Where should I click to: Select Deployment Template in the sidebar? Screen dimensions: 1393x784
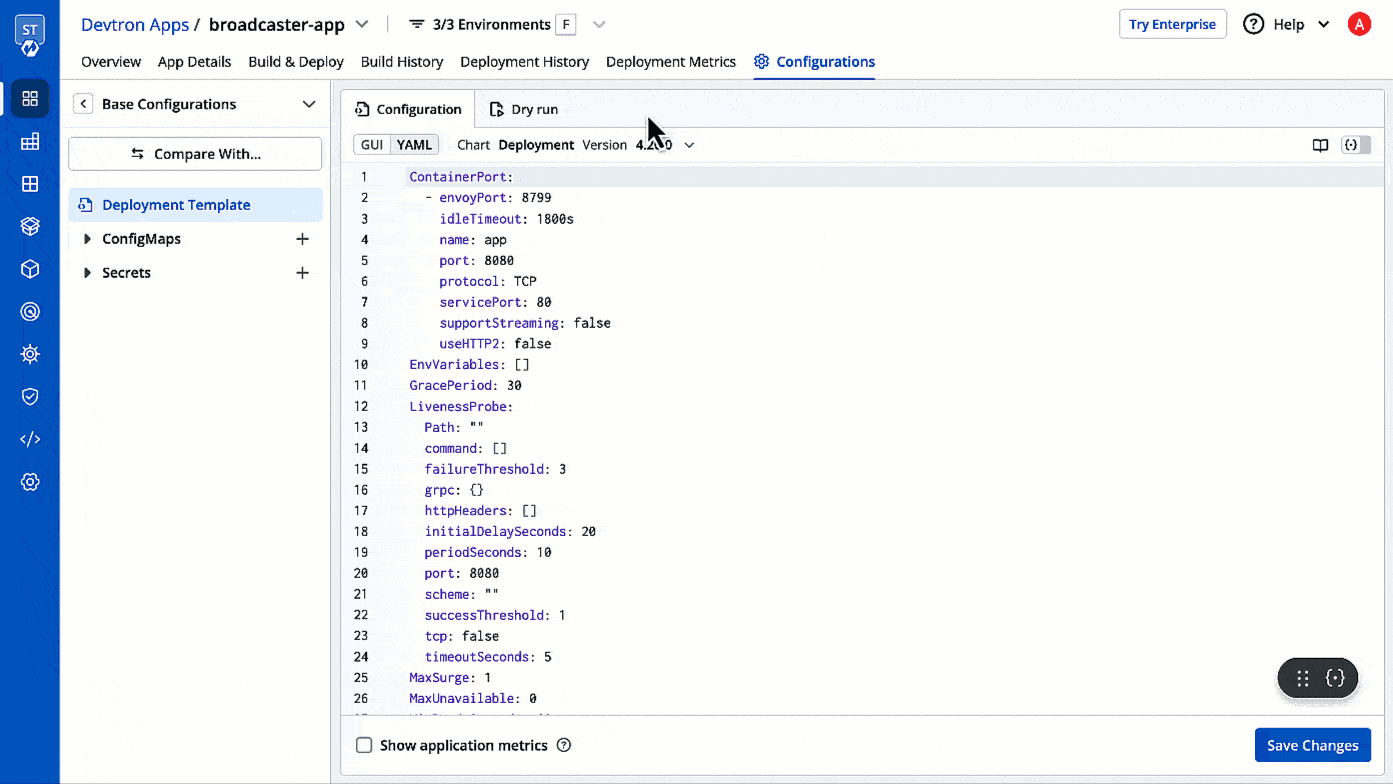[x=176, y=205]
